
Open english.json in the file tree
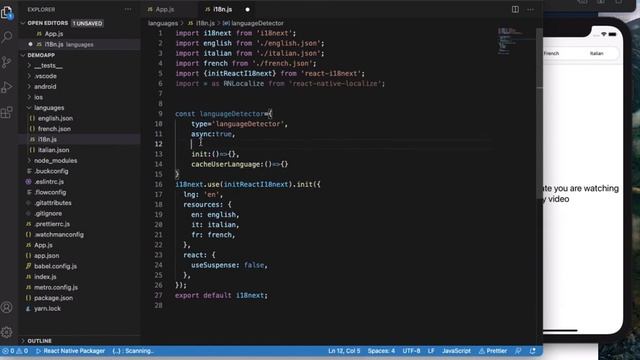pyautogui.click(x=55, y=118)
